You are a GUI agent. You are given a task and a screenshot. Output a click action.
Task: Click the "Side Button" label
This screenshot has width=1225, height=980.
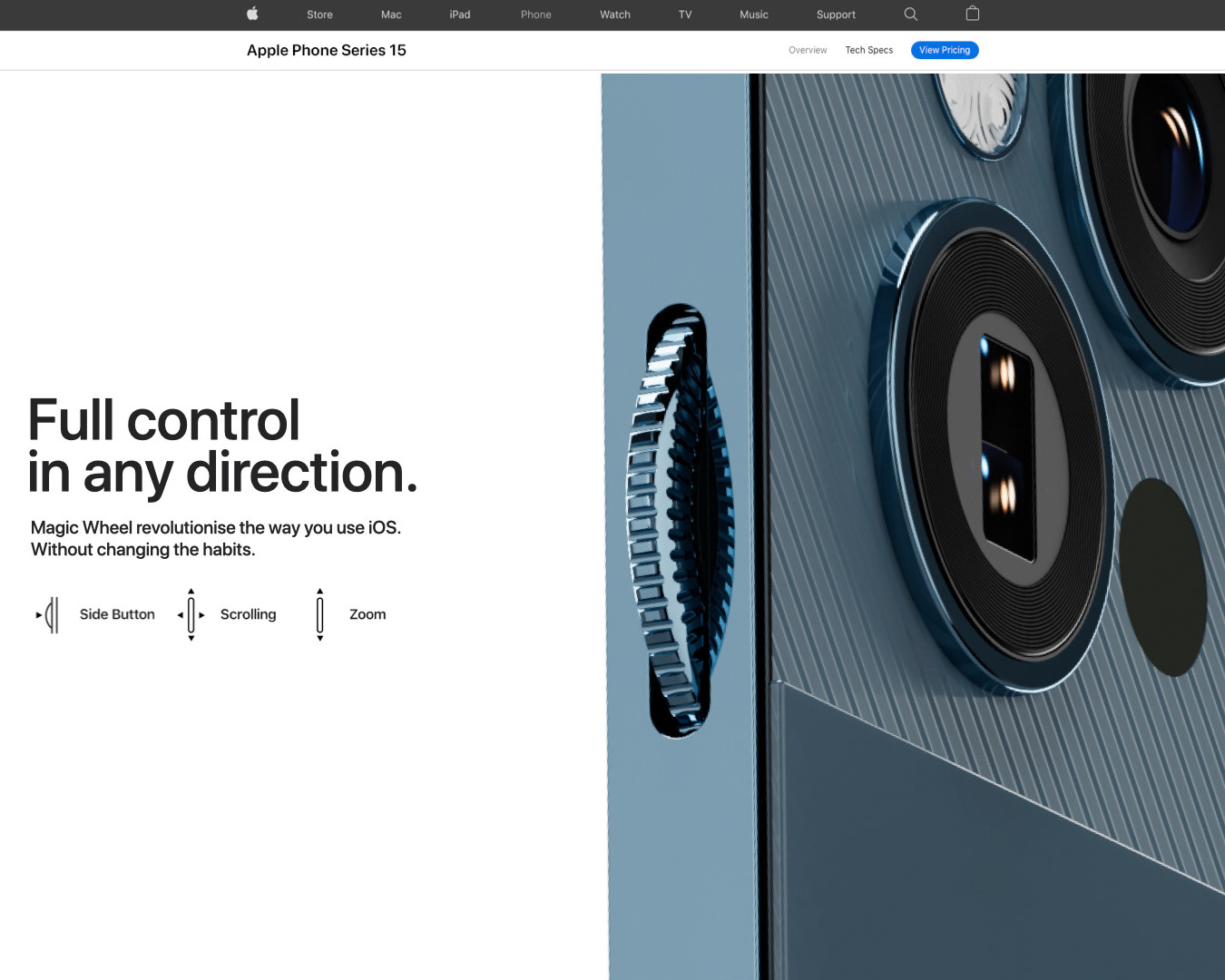click(117, 614)
